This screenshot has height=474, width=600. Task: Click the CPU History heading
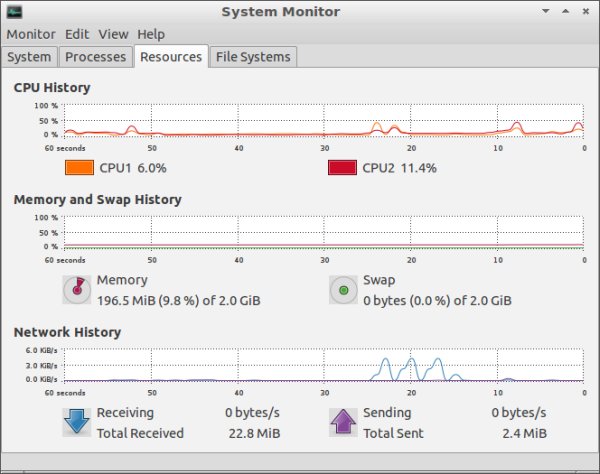tap(52, 88)
